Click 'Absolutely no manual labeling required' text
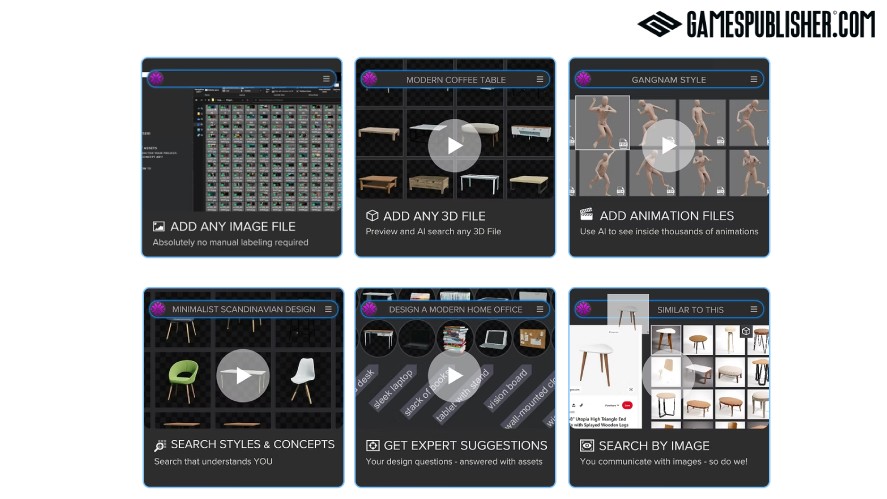The image size is (887, 499). click(x=230, y=242)
